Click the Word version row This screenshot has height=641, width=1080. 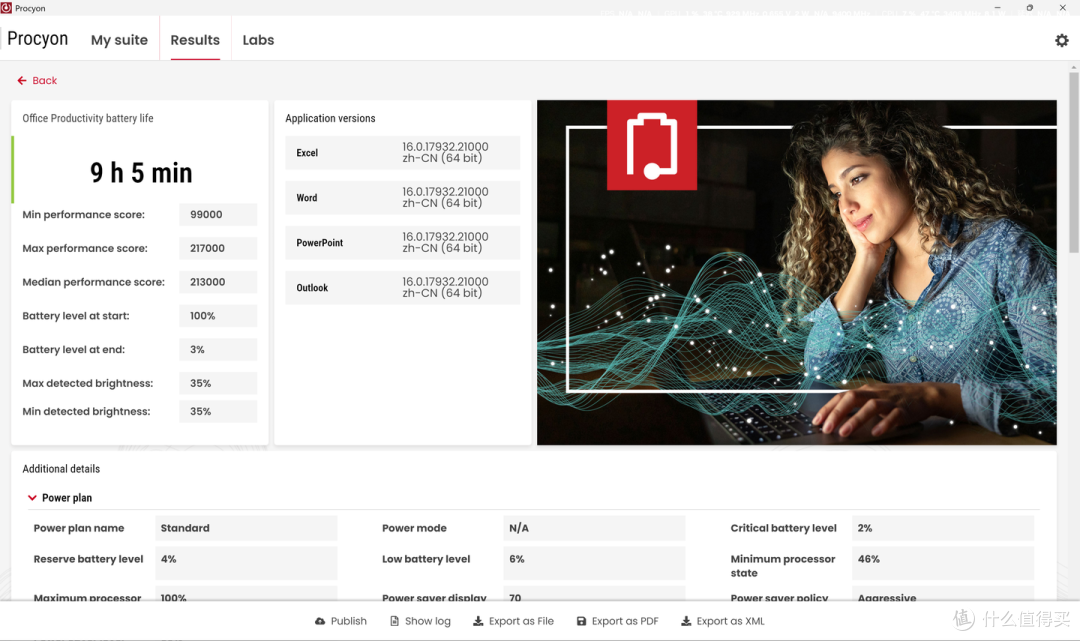(403, 198)
